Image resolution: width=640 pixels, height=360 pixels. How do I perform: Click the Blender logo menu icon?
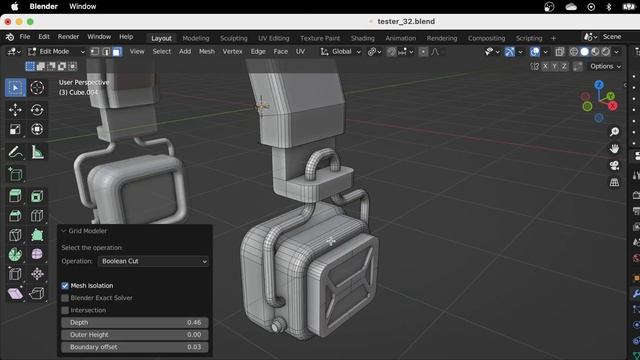[10, 37]
